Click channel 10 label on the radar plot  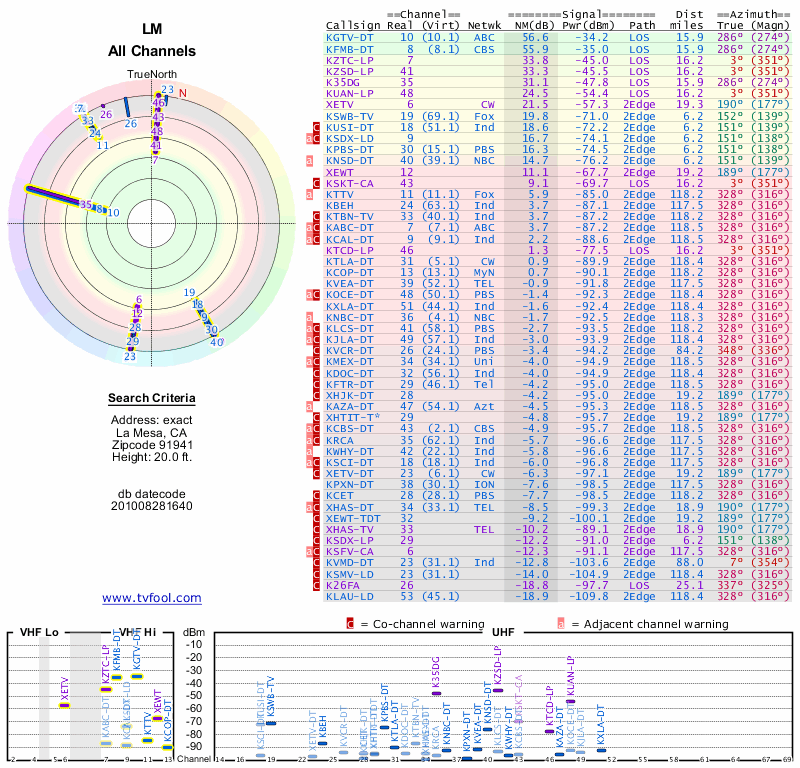click(113, 213)
